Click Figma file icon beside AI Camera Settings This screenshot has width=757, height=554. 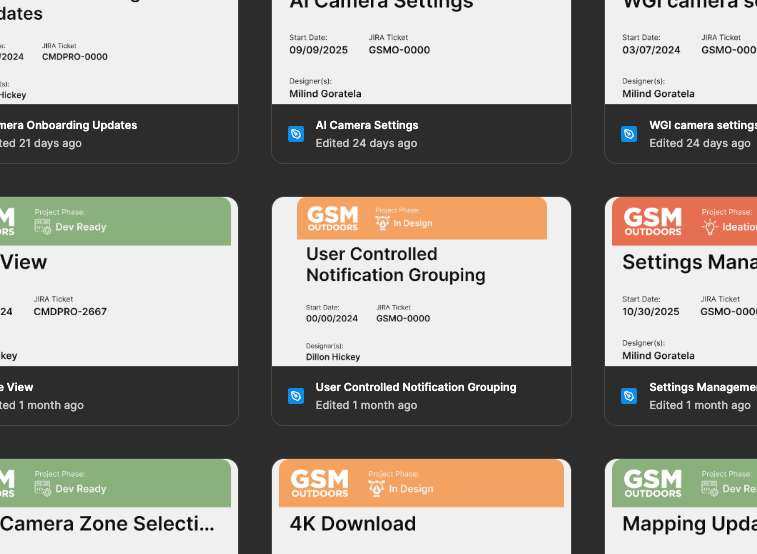tap(296, 134)
